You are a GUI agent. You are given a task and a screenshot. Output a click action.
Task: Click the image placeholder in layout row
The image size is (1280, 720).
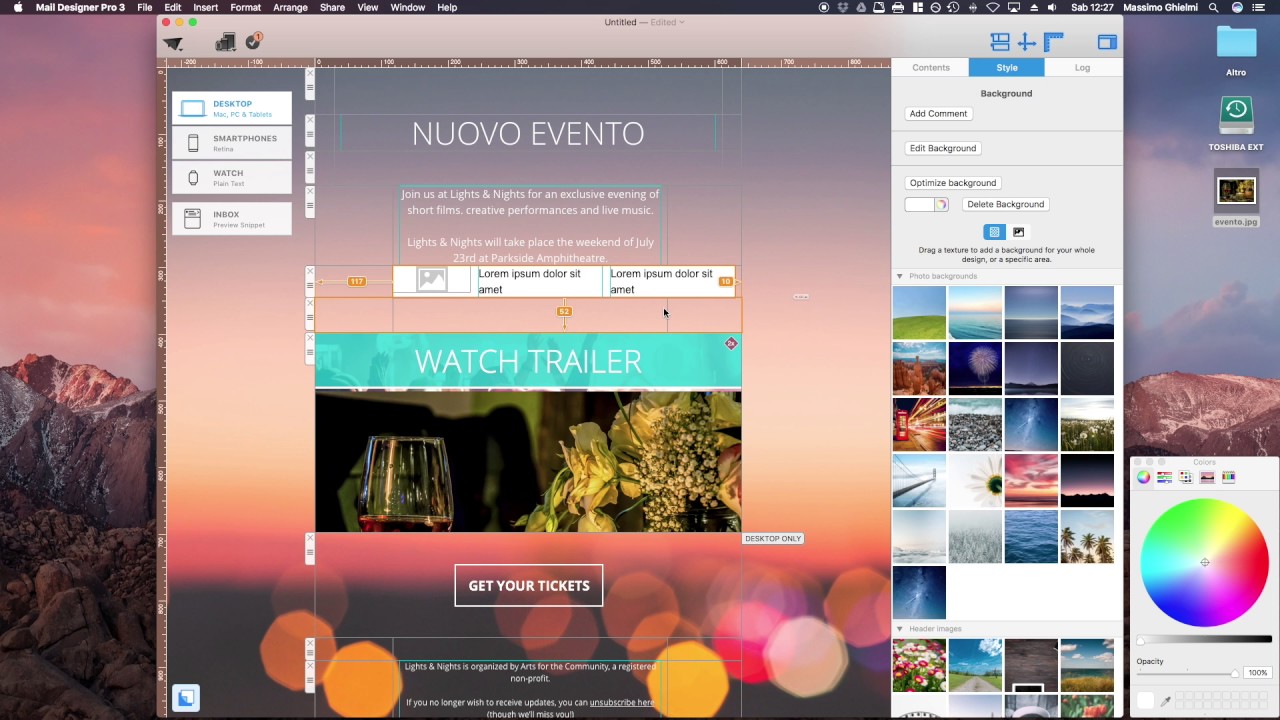(432, 280)
